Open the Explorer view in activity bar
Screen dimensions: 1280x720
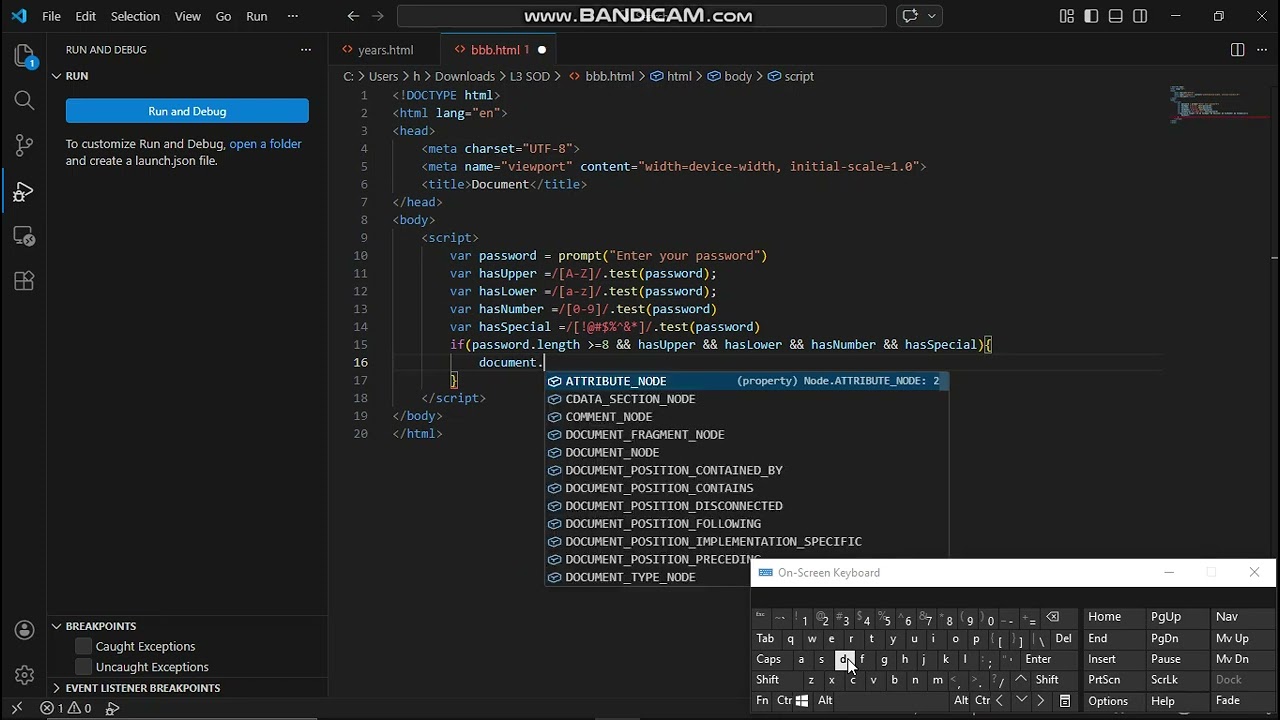pyautogui.click(x=24, y=56)
